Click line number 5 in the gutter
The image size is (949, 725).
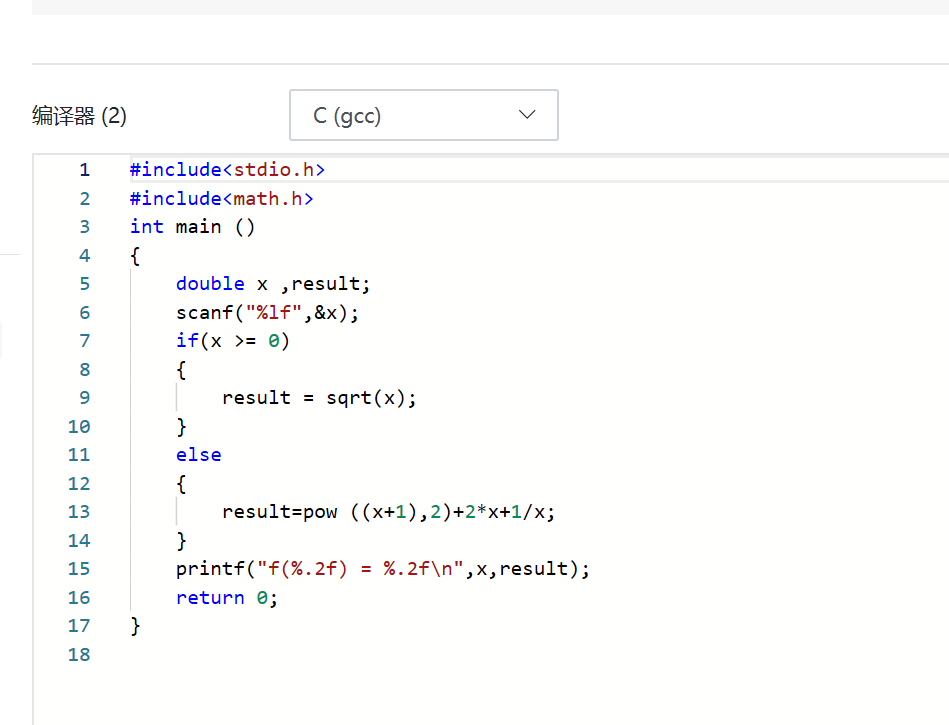tap(84, 284)
